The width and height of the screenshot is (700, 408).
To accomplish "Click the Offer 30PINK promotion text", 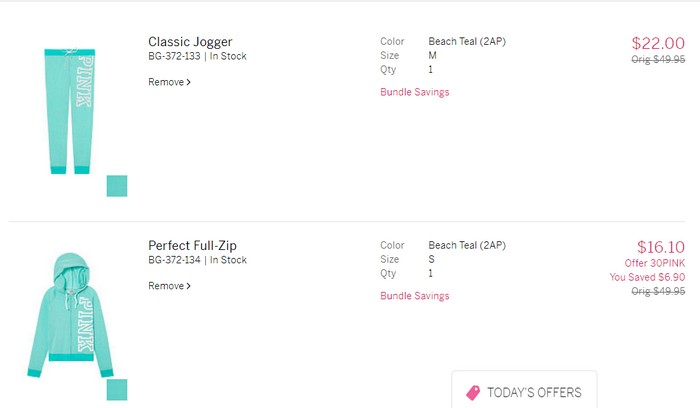I will pos(654,263).
